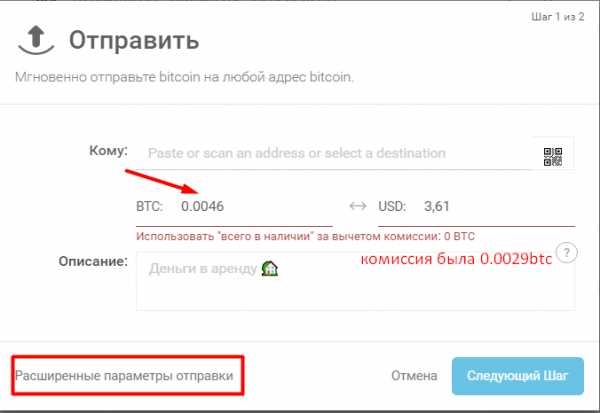
Task: Focus the Описание description text area
Action: tap(355, 281)
